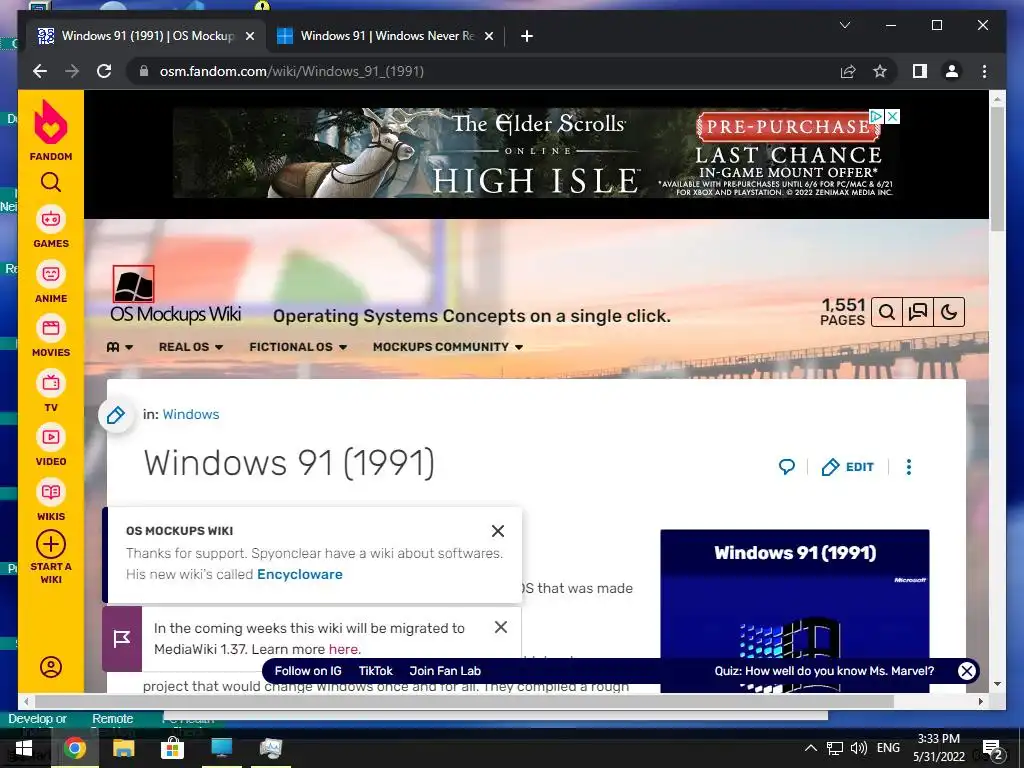Image resolution: width=1024 pixels, height=768 pixels.
Task: Close the Windows Never Released tab
Action: coord(488,36)
